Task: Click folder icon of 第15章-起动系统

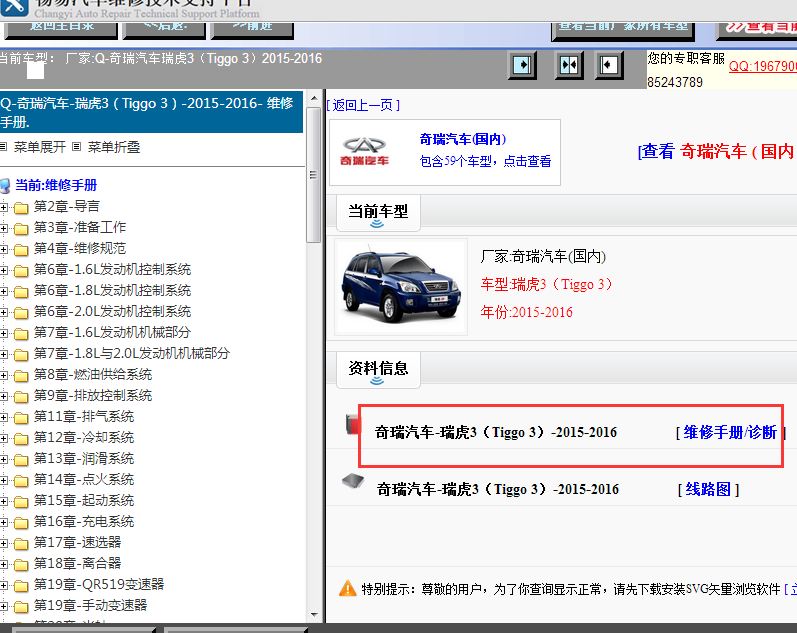Action: (x=21, y=502)
